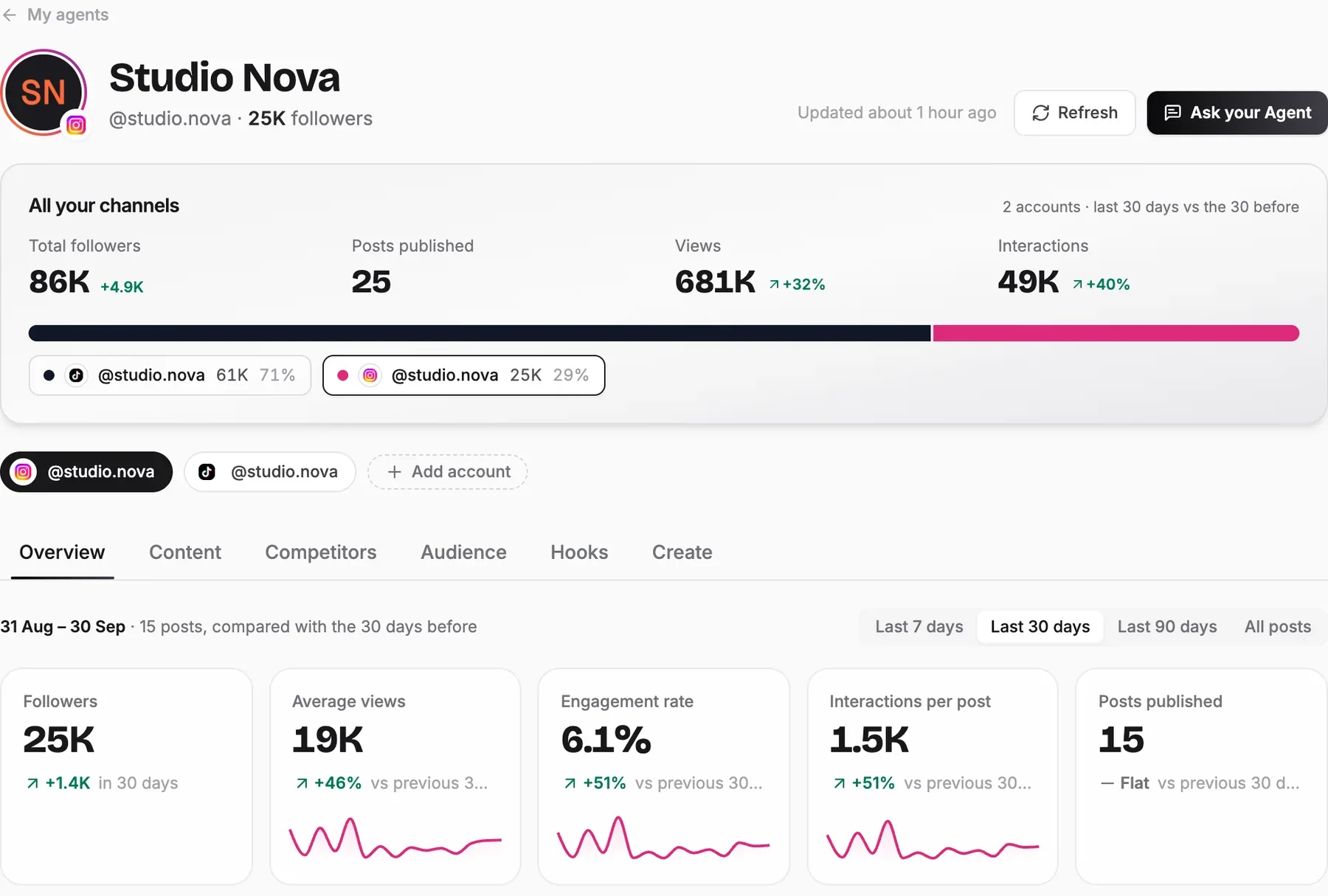Click the Followers 25K card

click(x=126, y=776)
